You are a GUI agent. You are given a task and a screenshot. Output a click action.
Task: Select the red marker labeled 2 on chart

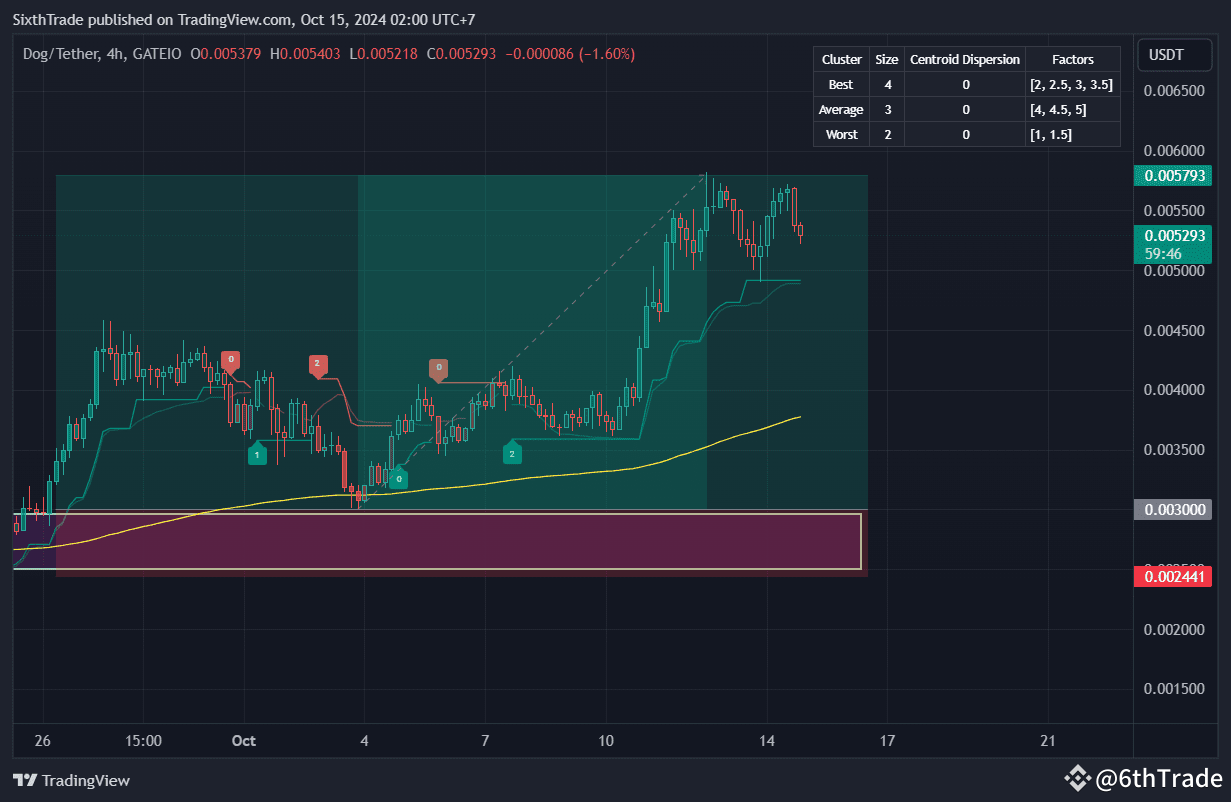318,365
